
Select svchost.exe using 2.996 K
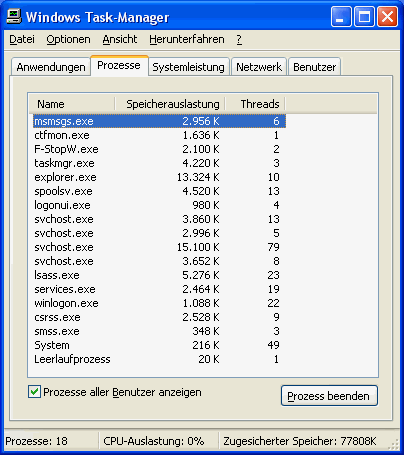tap(159, 233)
